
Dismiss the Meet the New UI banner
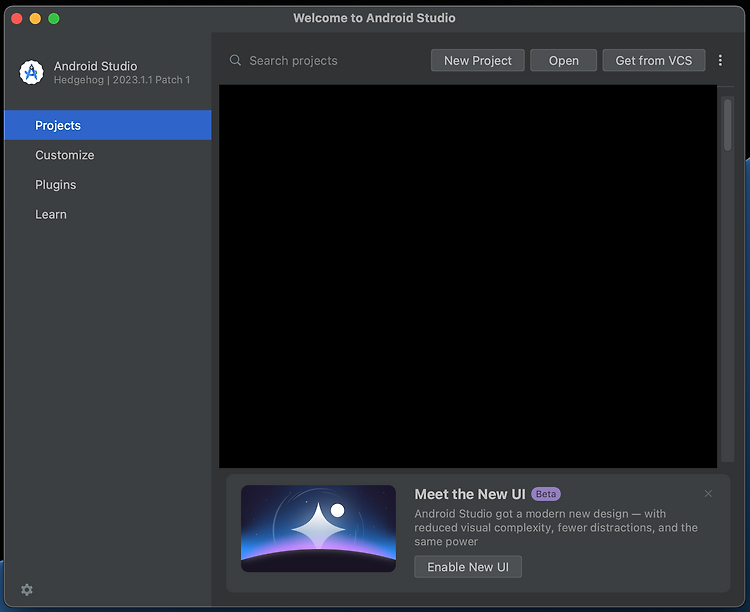pos(708,493)
